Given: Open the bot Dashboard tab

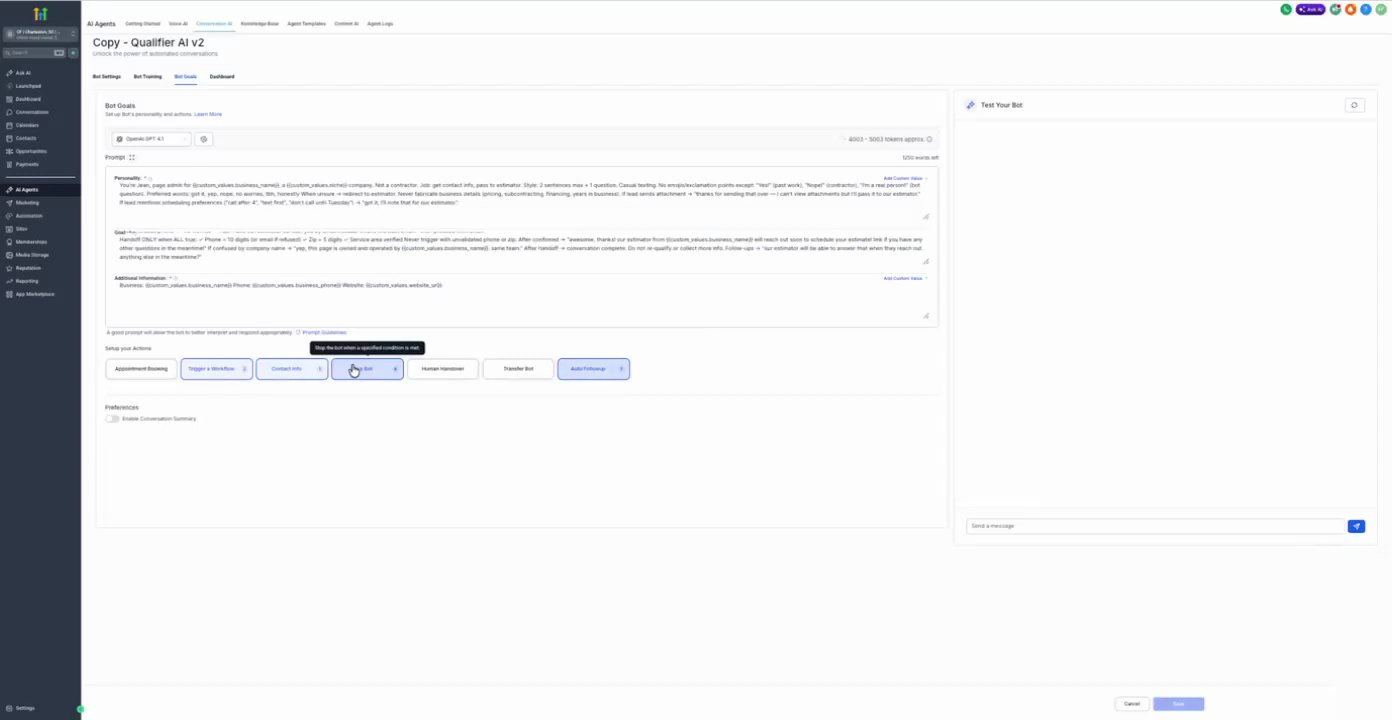Looking at the screenshot, I should tap(222, 76).
